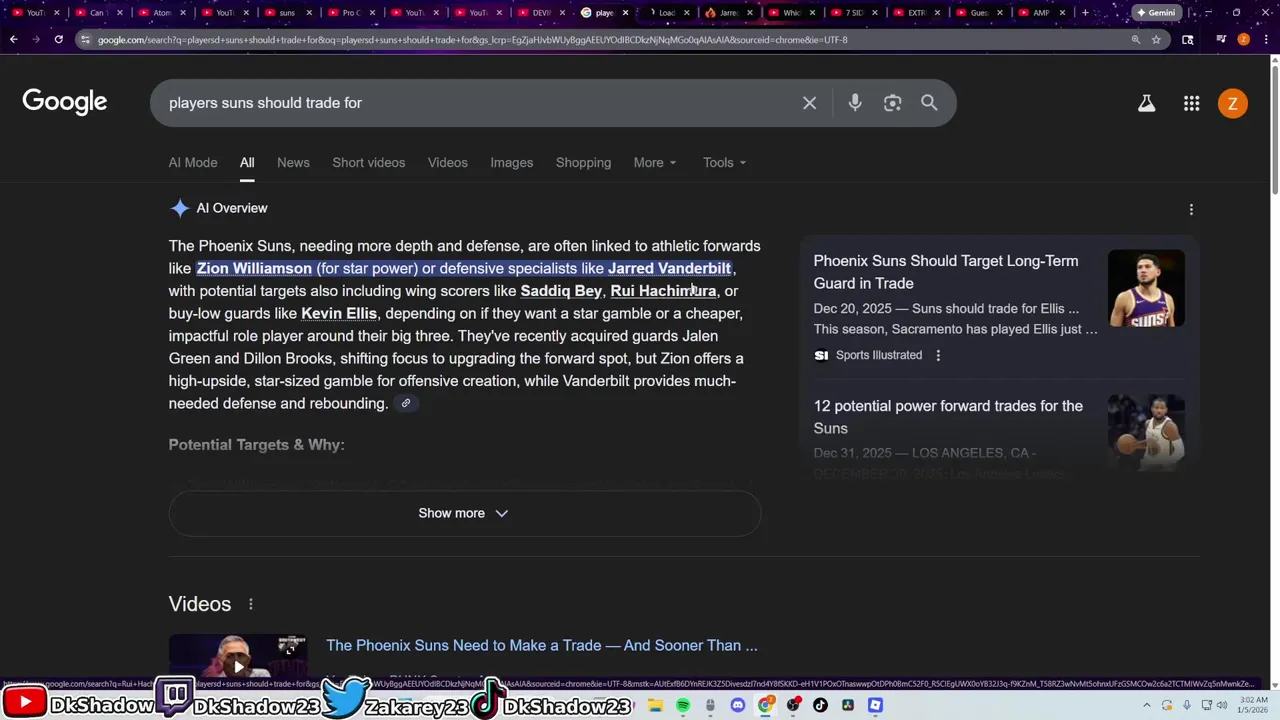Clear the search box with the X icon
The image size is (1280, 720).
pyautogui.click(x=809, y=103)
